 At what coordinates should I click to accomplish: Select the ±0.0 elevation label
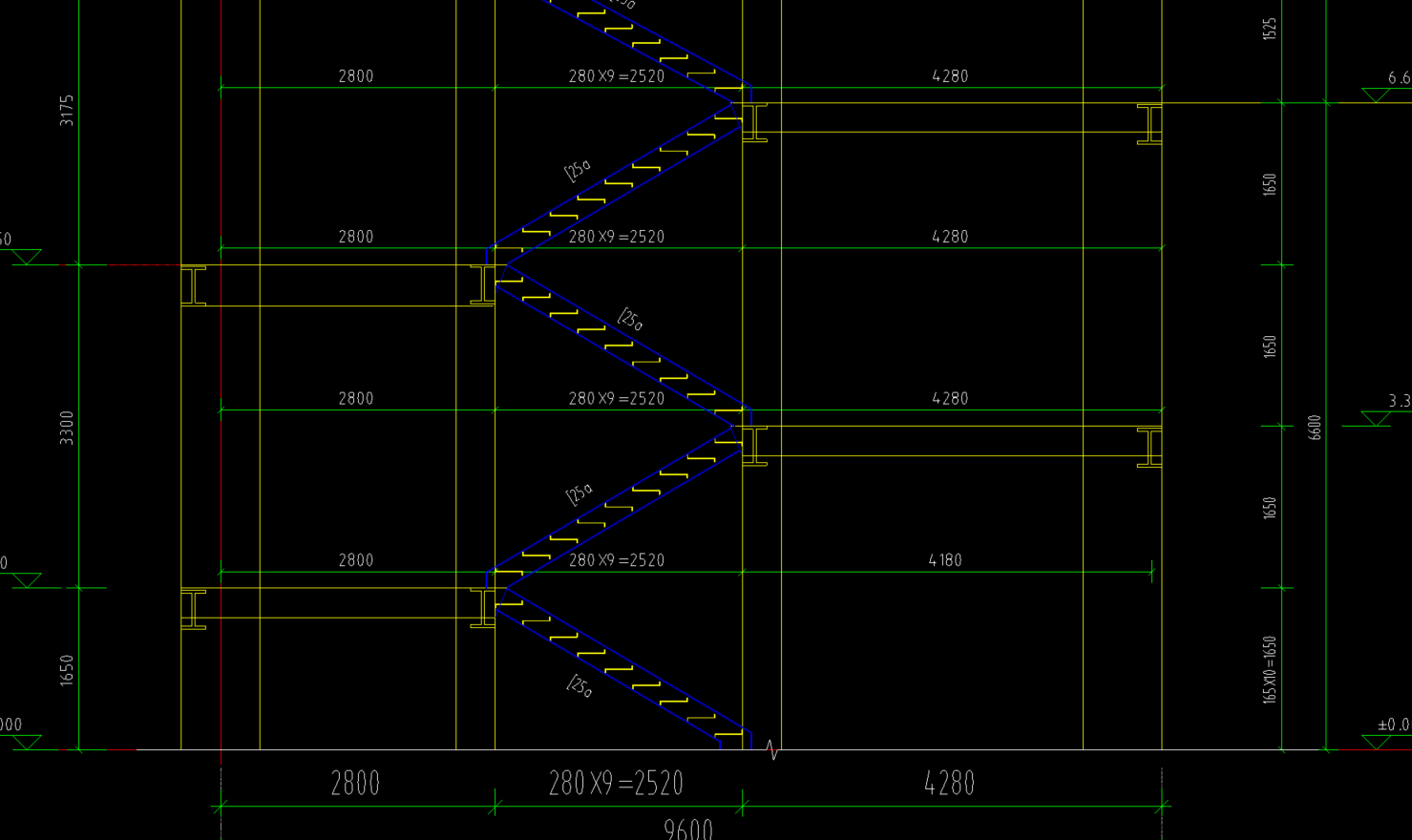[1394, 724]
